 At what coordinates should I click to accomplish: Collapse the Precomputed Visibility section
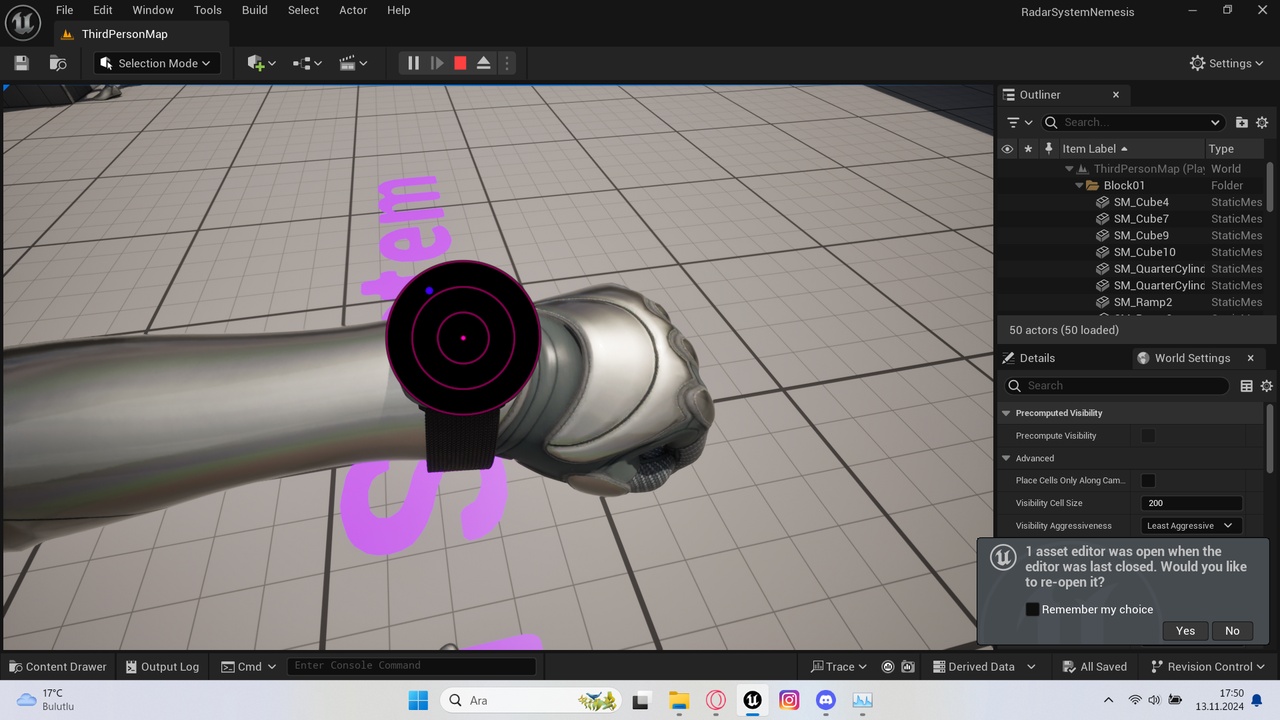click(x=1006, y=413)
